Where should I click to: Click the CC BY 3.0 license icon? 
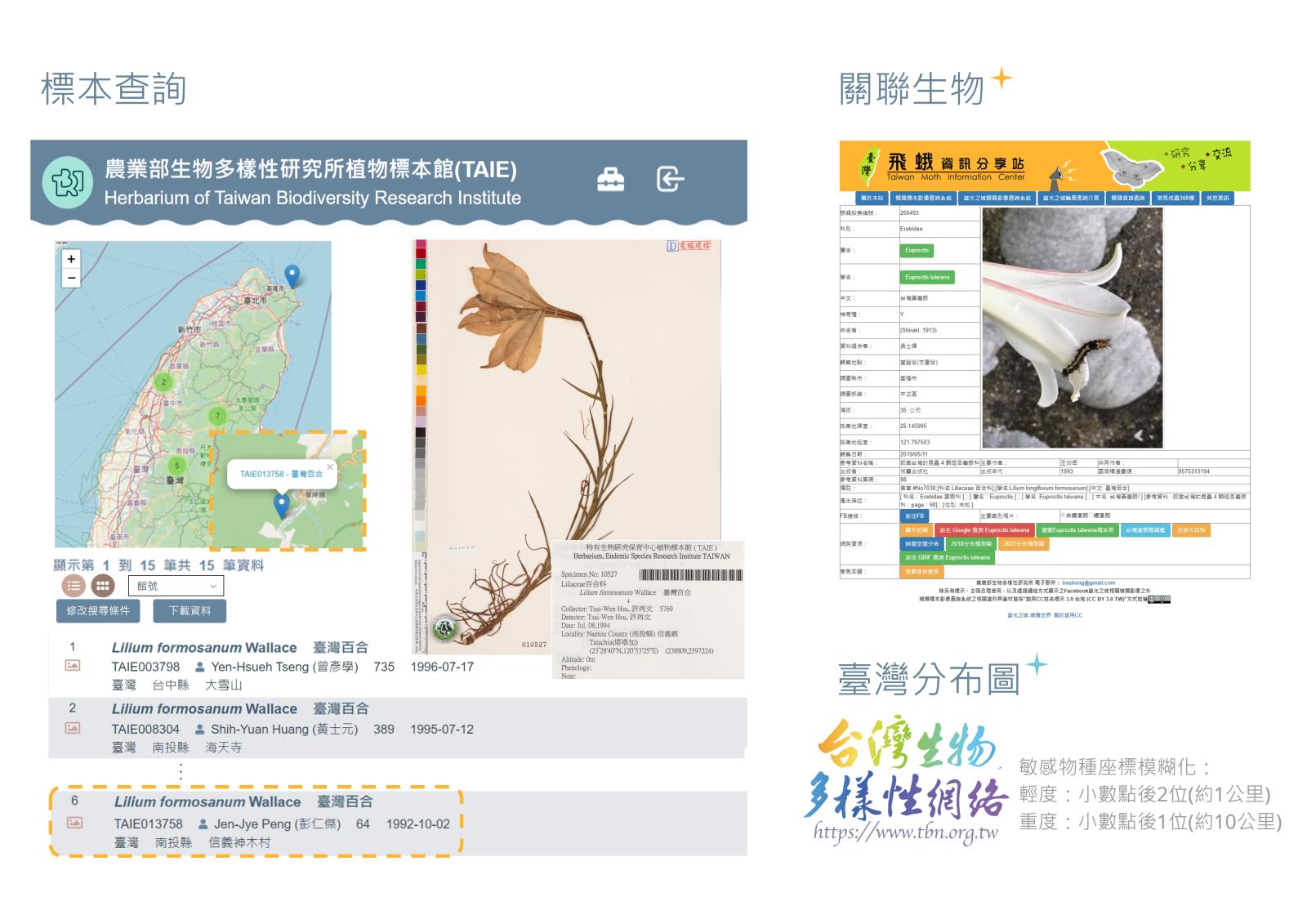click(1159, 599)
